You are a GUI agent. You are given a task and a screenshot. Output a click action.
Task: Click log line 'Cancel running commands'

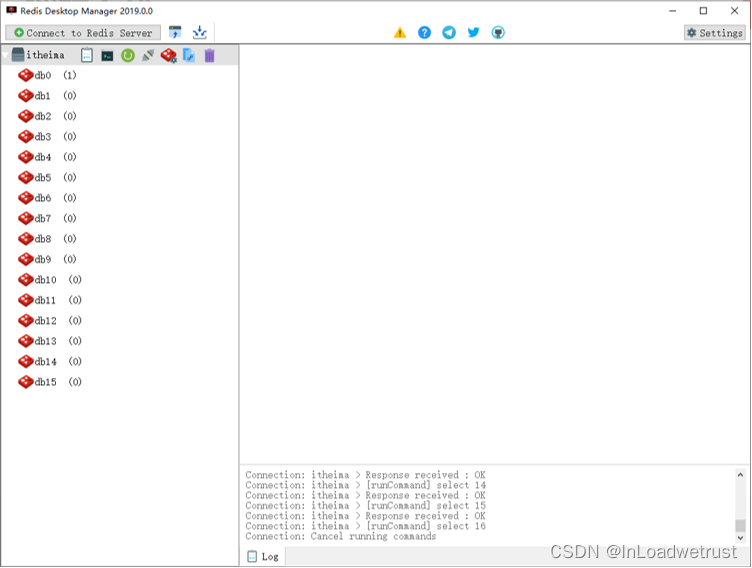tap(341, 536)
